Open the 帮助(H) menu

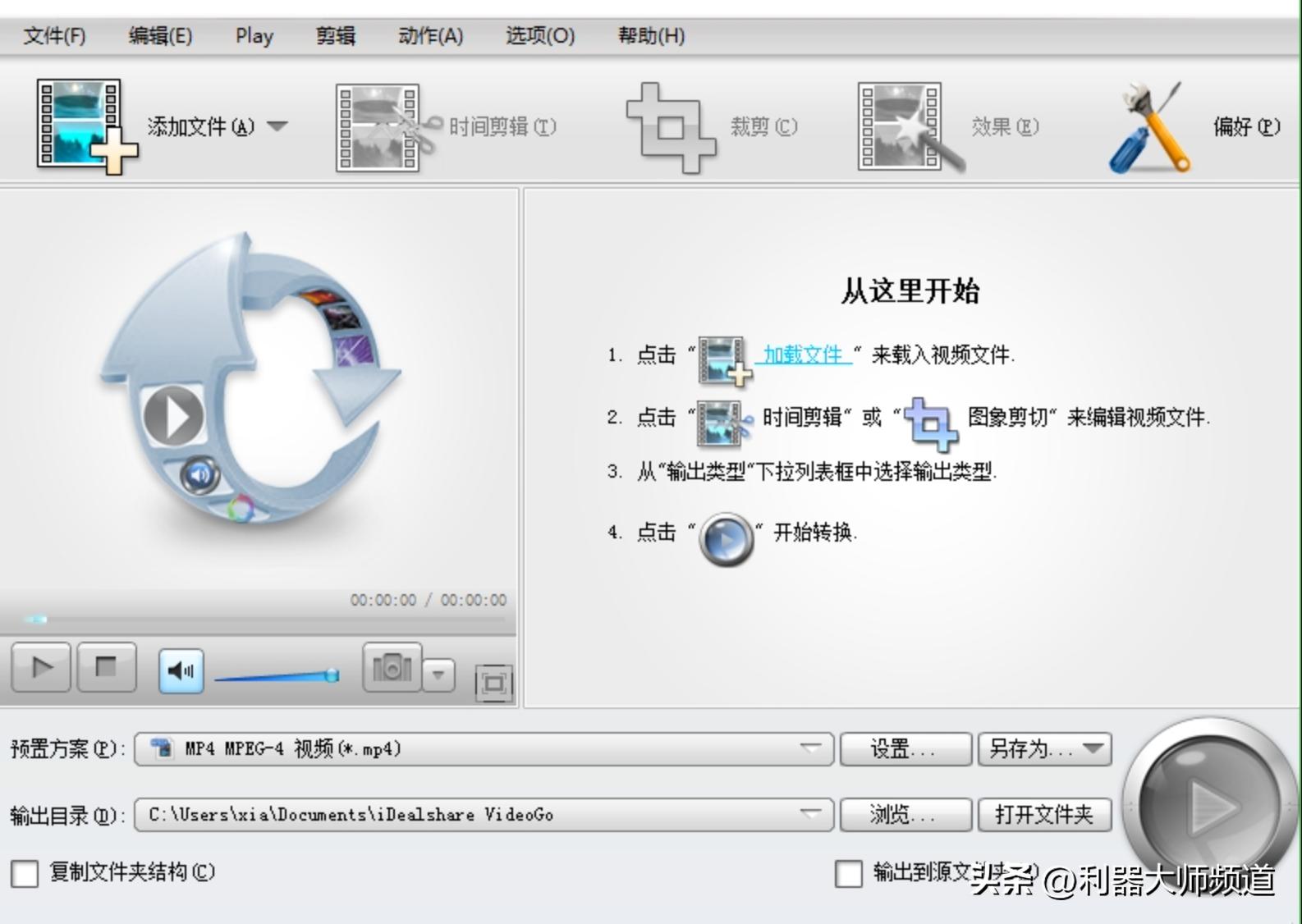coord(651,36)
